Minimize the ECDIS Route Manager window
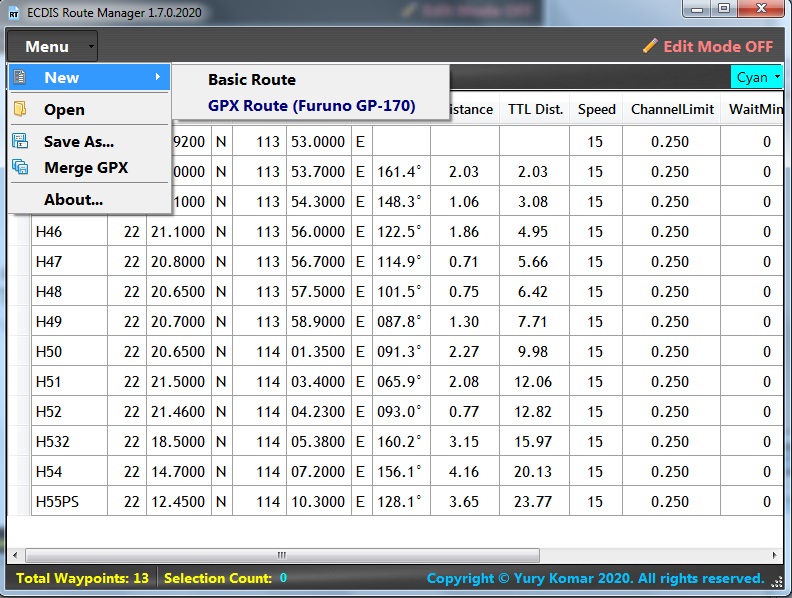 point(697,9)
